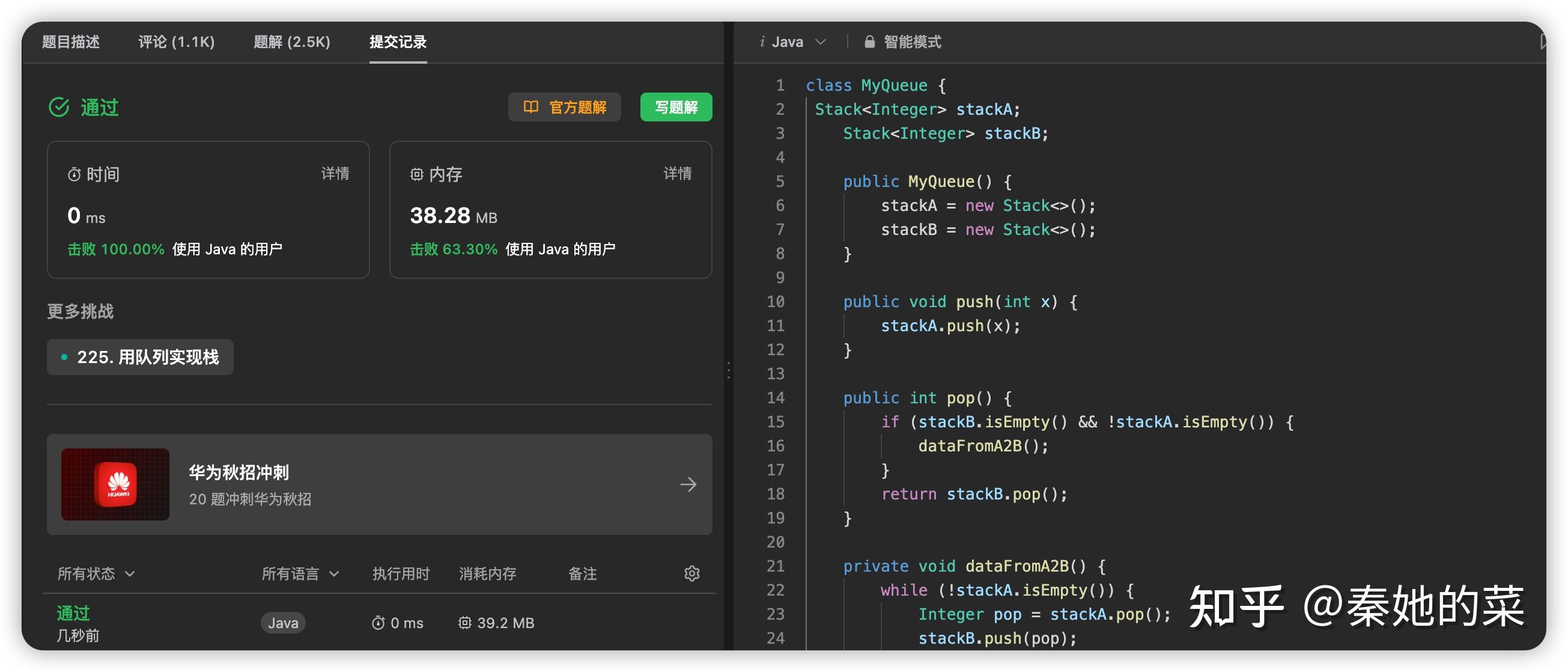Click code line 'class MyQueue {'
Viewport: 1568px width, 672px height.
click(x=876, y=85)
